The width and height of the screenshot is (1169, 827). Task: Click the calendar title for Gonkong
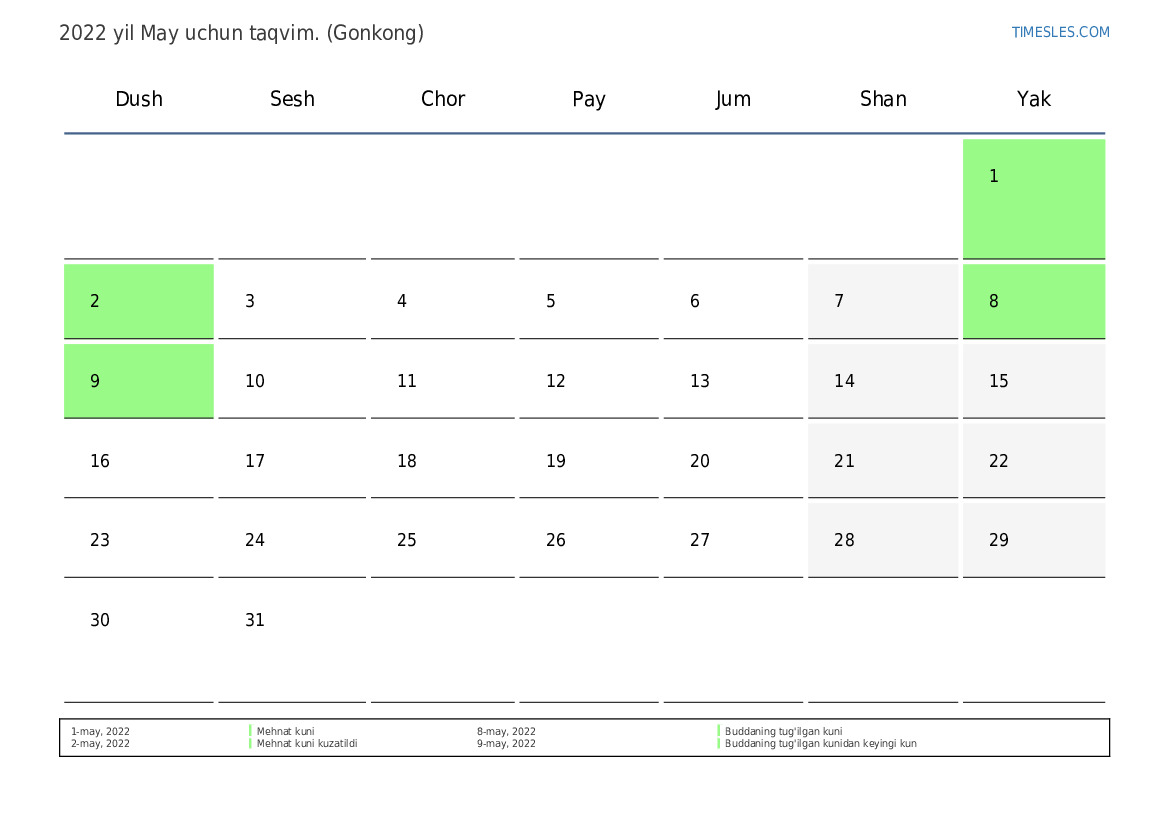[x=242, y=33]
